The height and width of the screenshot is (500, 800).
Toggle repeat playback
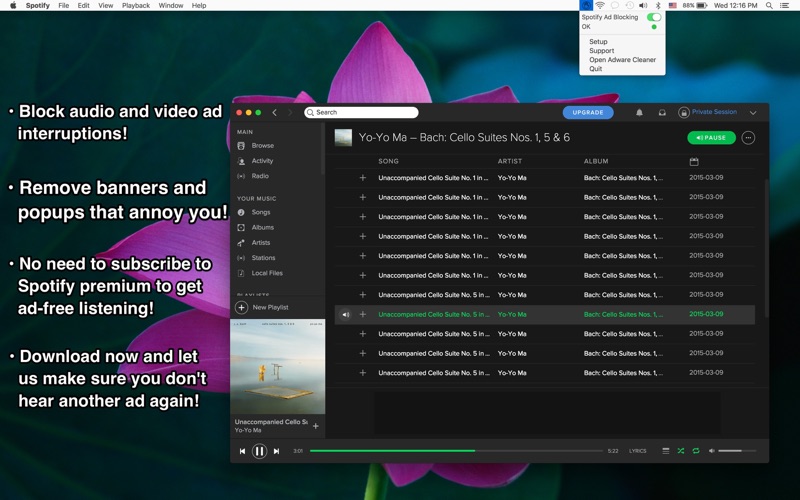(x=696, y=451)
